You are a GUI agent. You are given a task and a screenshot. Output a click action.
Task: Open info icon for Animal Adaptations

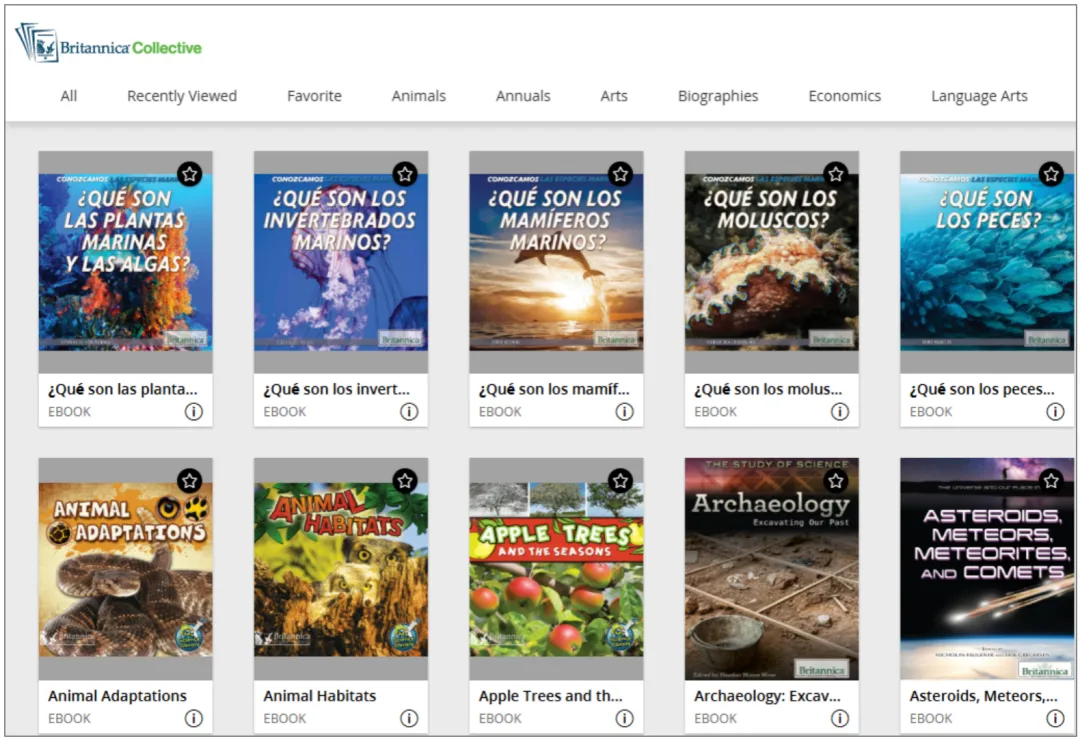point(194,718)
